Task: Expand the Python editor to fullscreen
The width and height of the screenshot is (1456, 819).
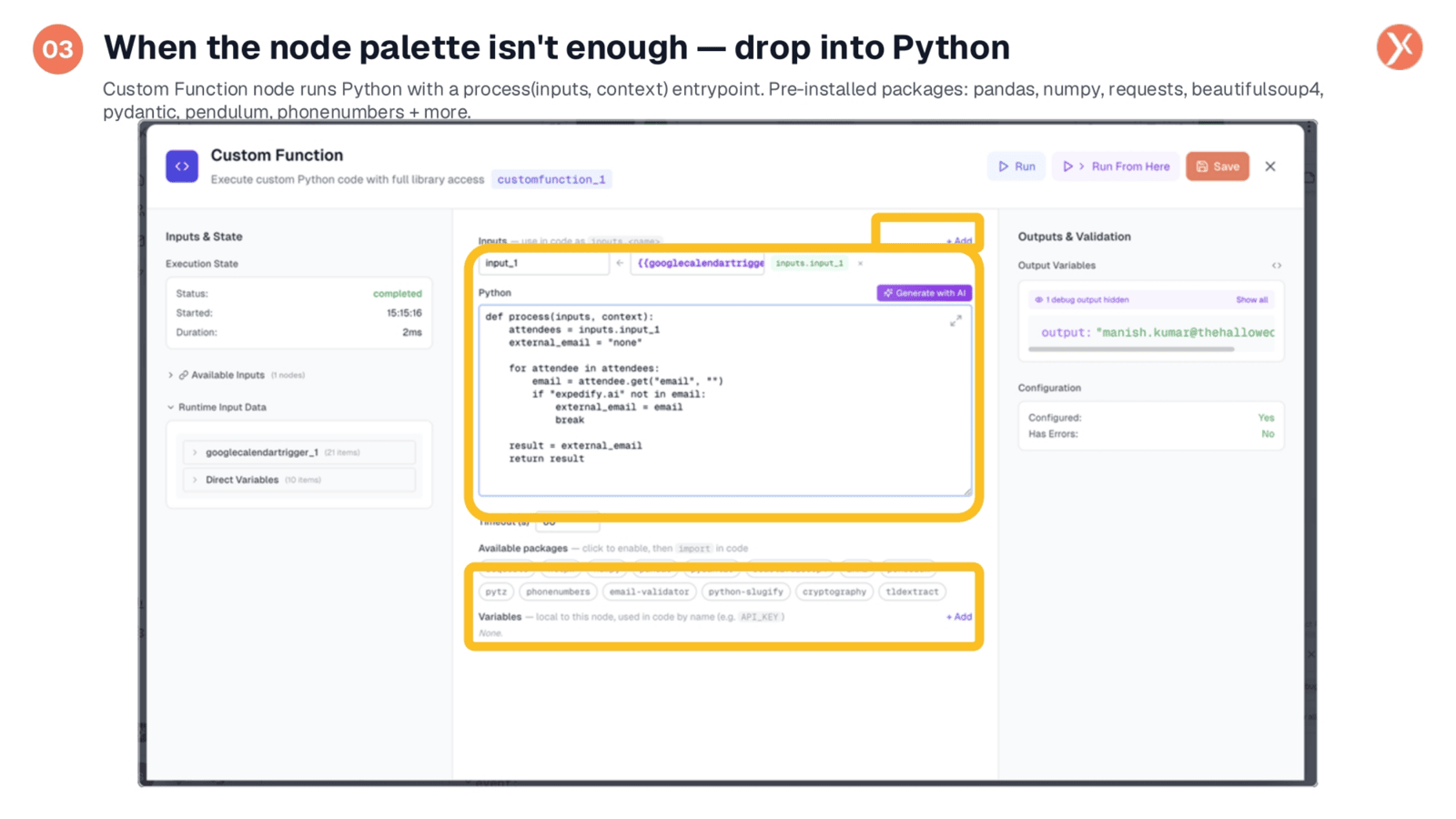Action: click(x=955, y=321)
